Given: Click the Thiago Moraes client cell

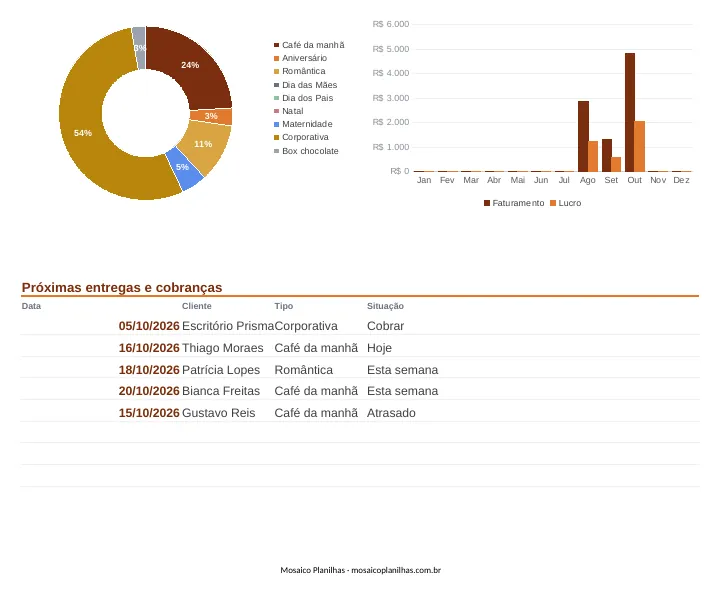Looking at the screenshot, I should 223,348.
